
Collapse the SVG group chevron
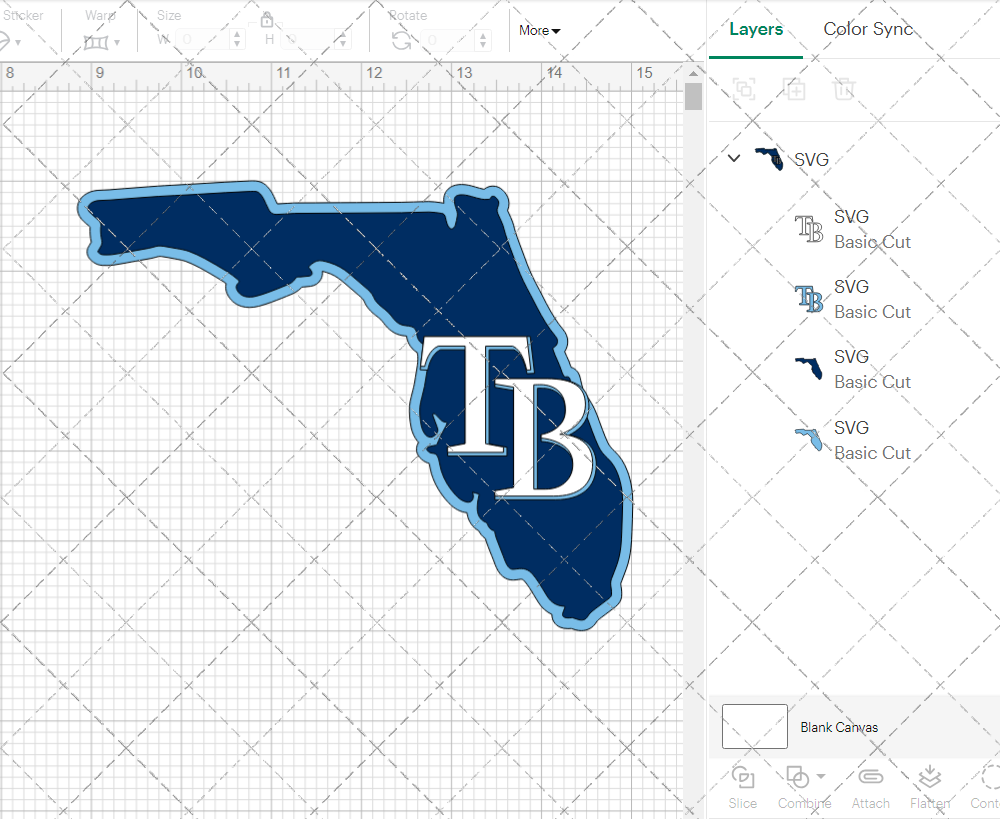tap(734, 158)
